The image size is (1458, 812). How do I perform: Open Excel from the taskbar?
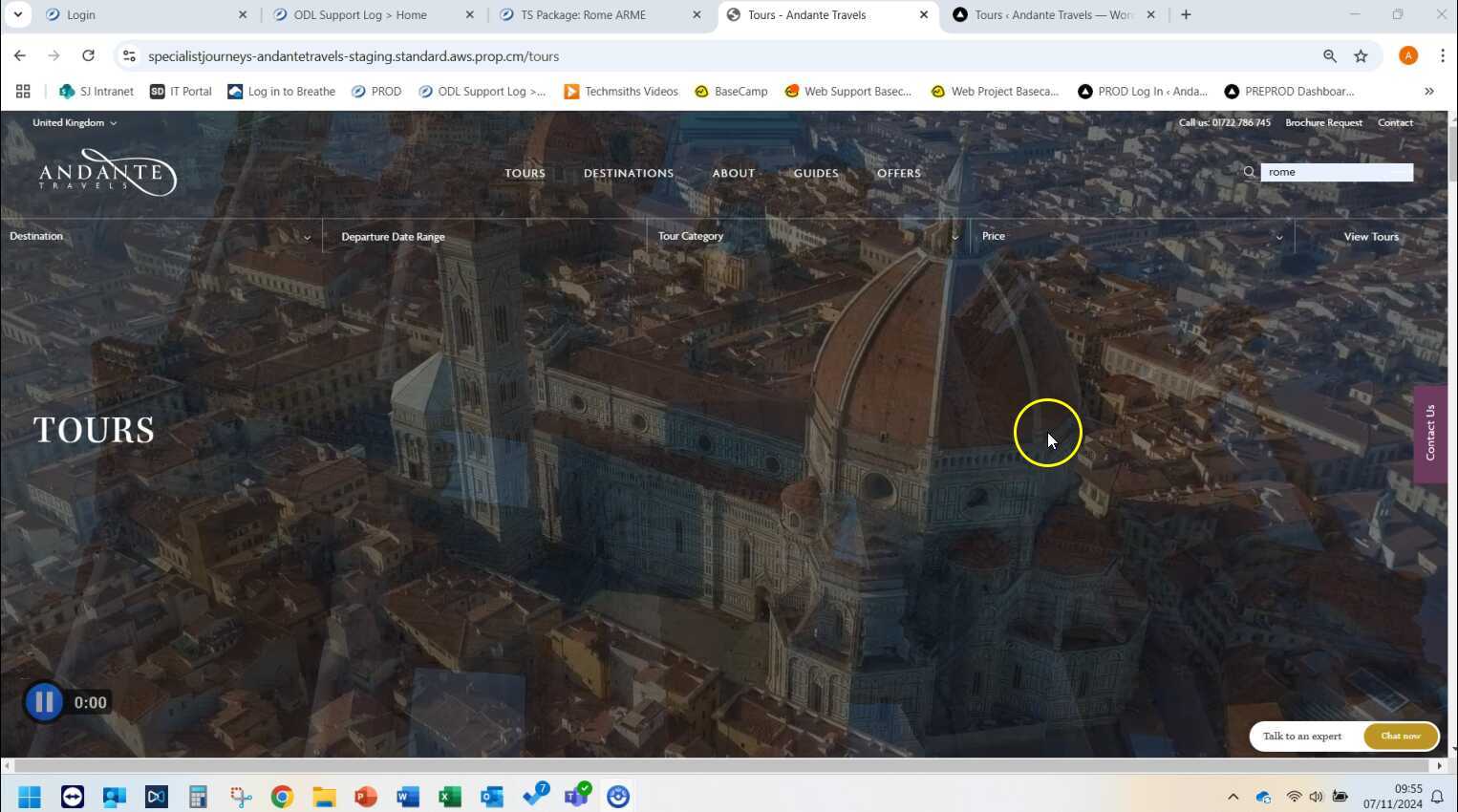tap(450, 796)
